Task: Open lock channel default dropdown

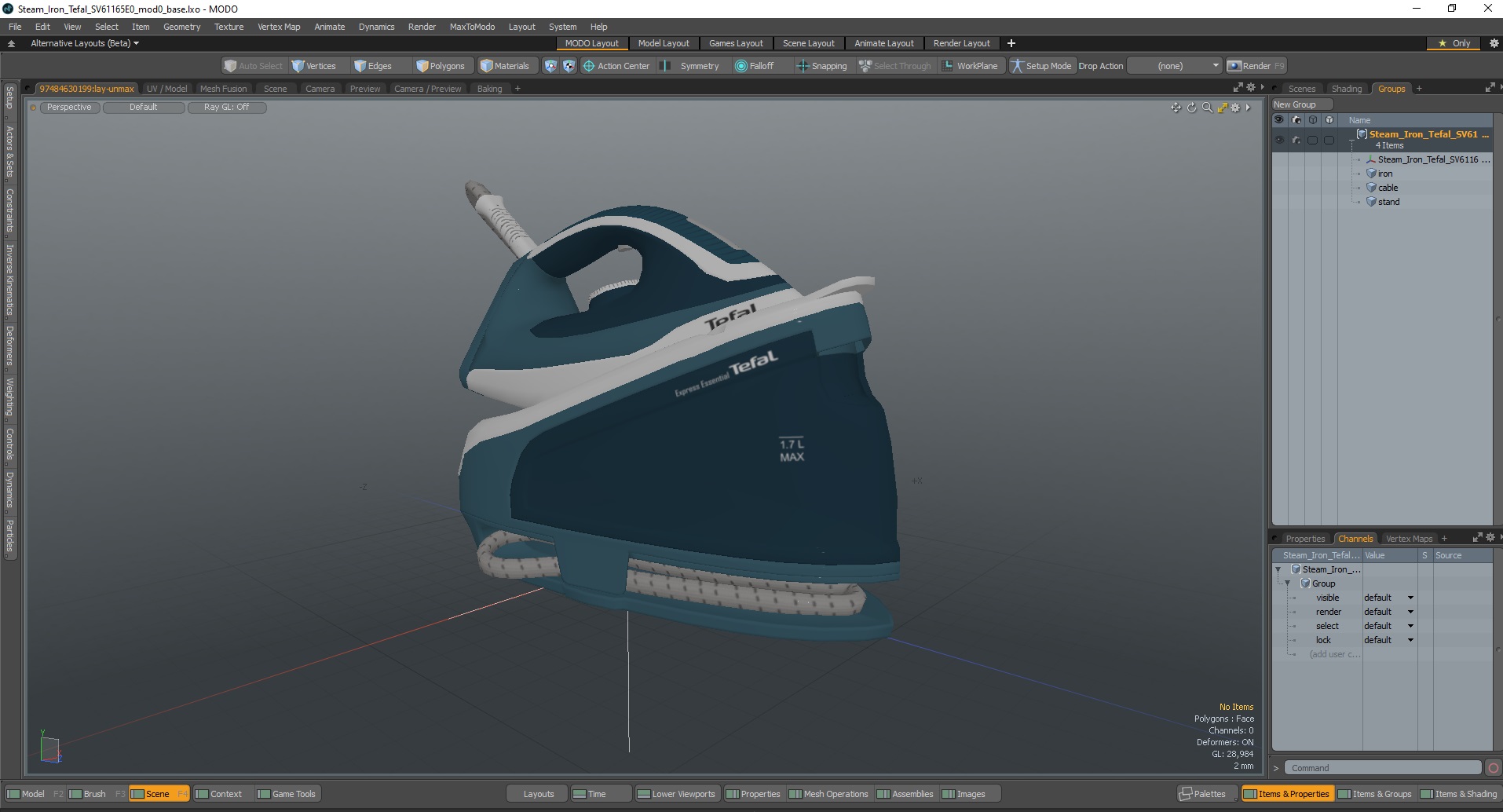Action: point(1388,640)
